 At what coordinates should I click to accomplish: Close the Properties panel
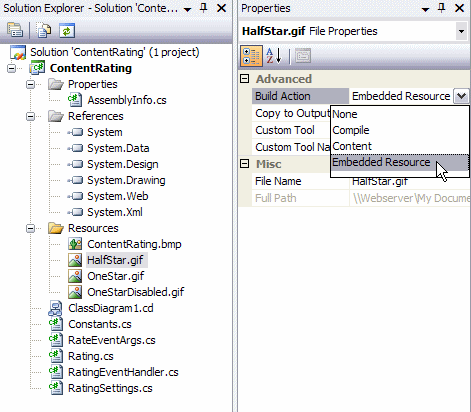pyautogui.click(x=460, y=8)
